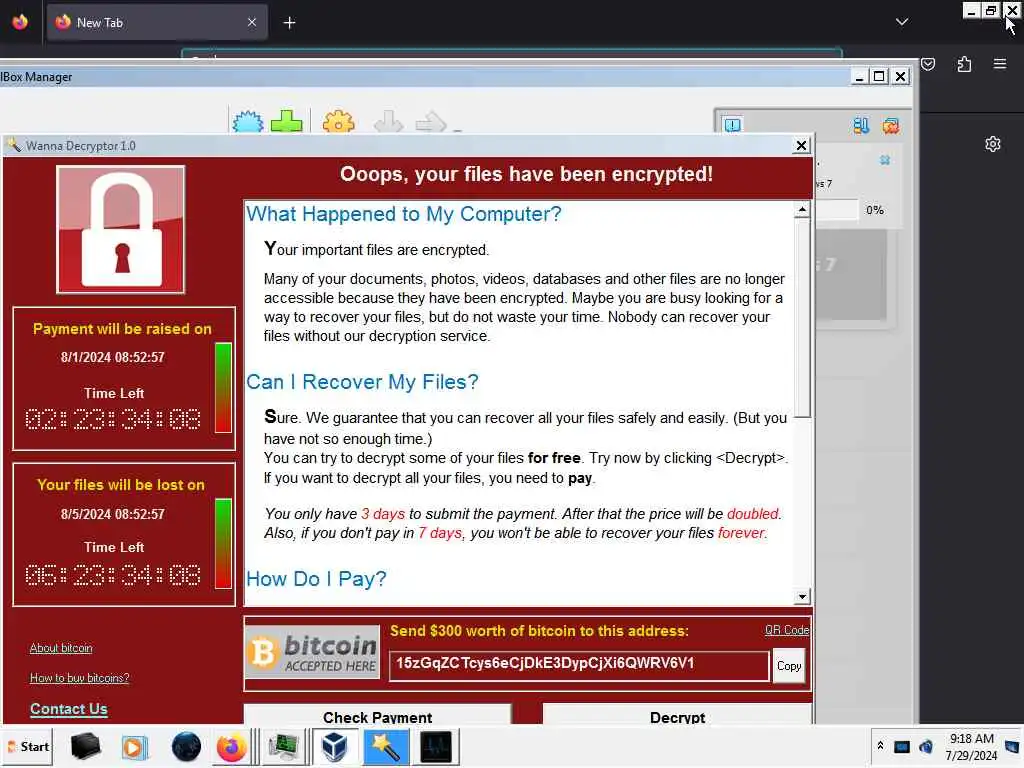Click the About bitcoin link
The image size is (1024, 768).
[61, 648]
